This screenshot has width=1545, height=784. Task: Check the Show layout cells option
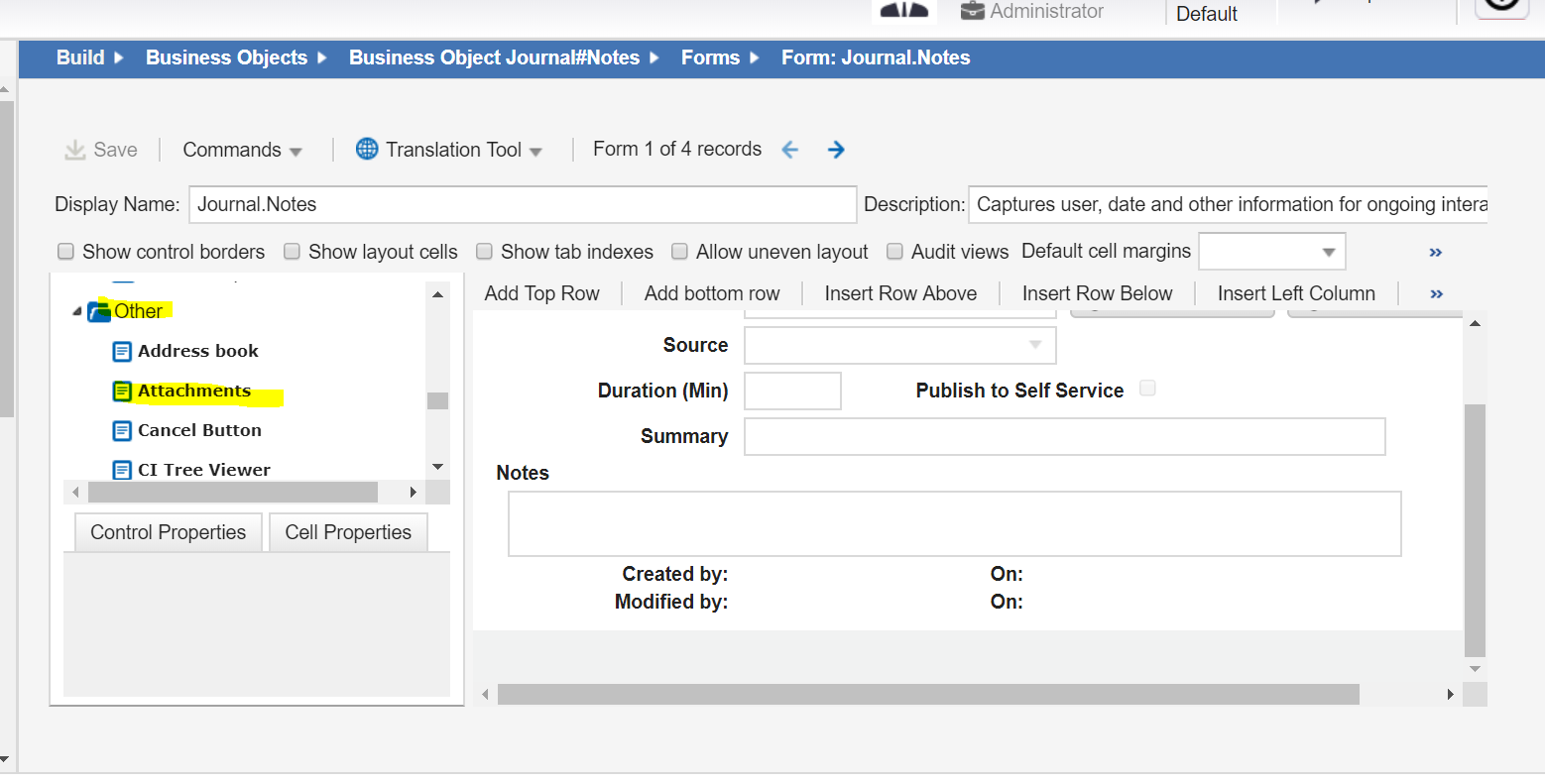(x=292, y=252)
